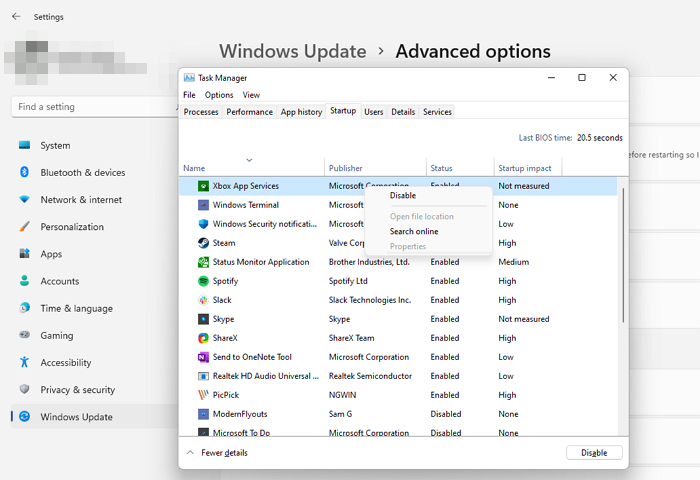The width and height of the screenshot is (700, 480).
Task: Click the Skype icon in startup list
Action: 203,319
